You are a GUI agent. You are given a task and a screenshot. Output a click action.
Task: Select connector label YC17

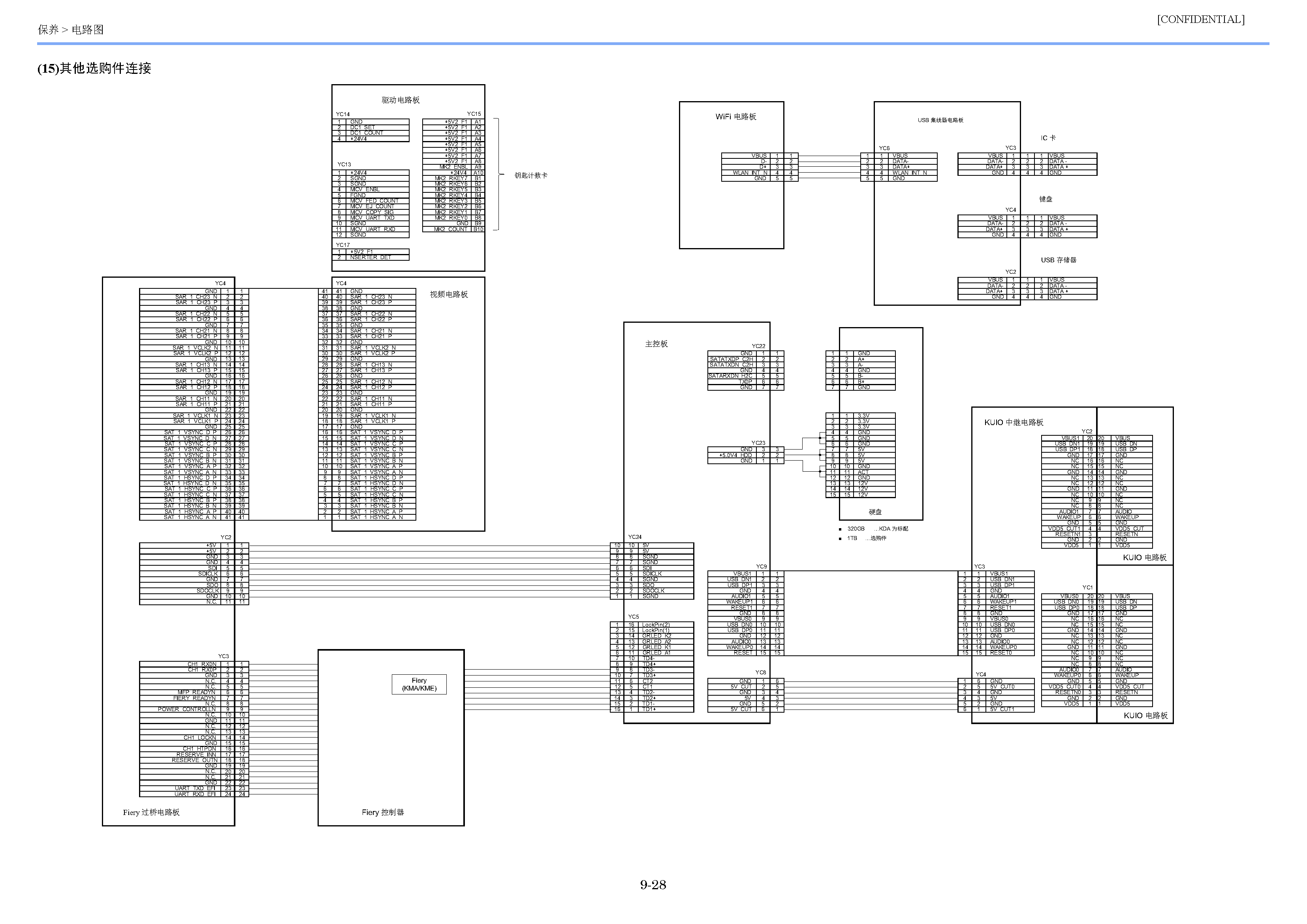tap(343, 245)
